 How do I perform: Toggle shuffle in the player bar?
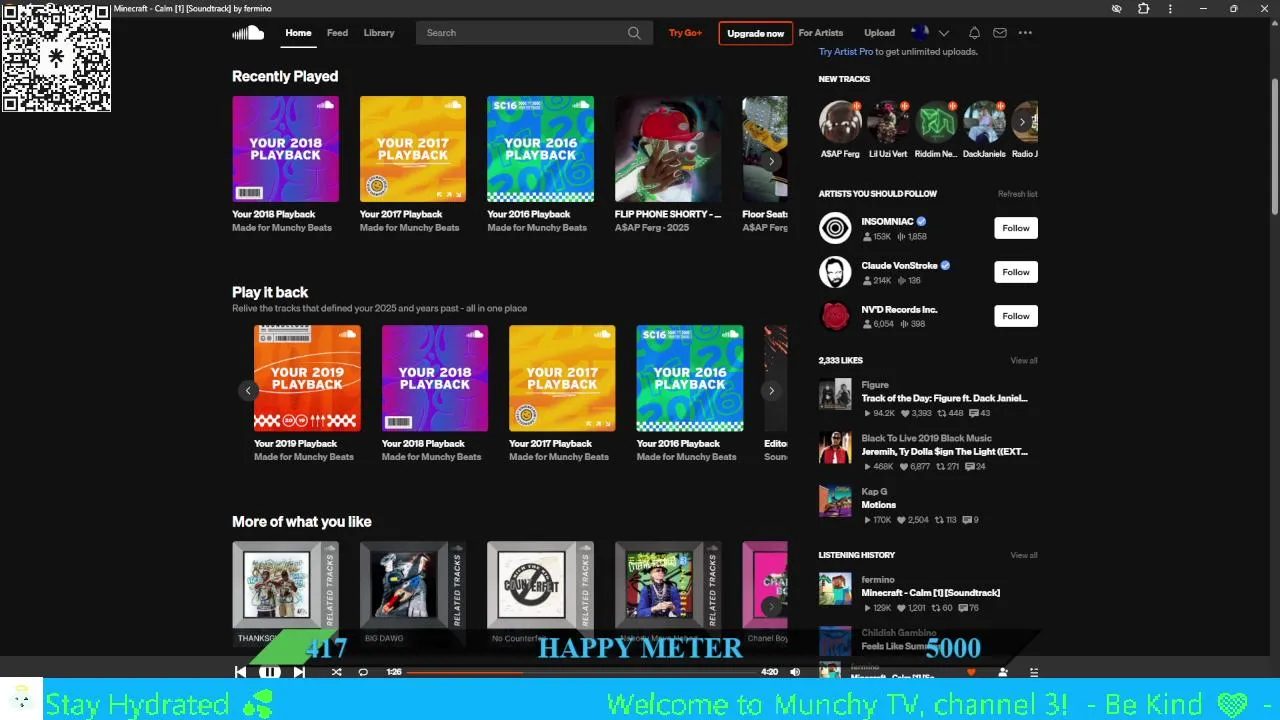pyautogui.click(x=336, y=672)
